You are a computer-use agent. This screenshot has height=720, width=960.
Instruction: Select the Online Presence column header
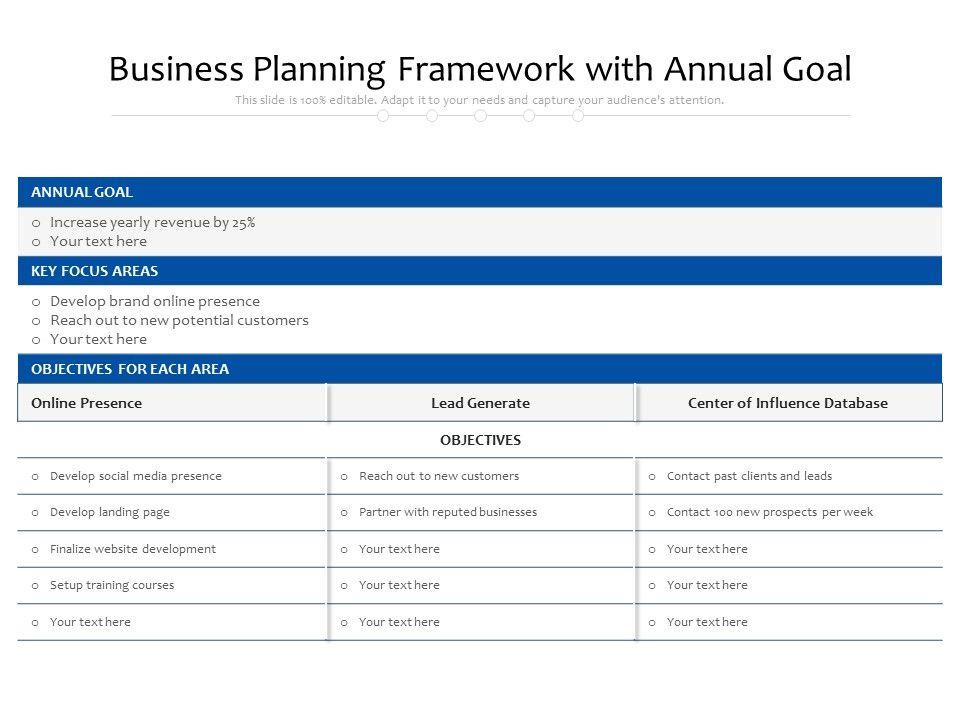(87, 403)
